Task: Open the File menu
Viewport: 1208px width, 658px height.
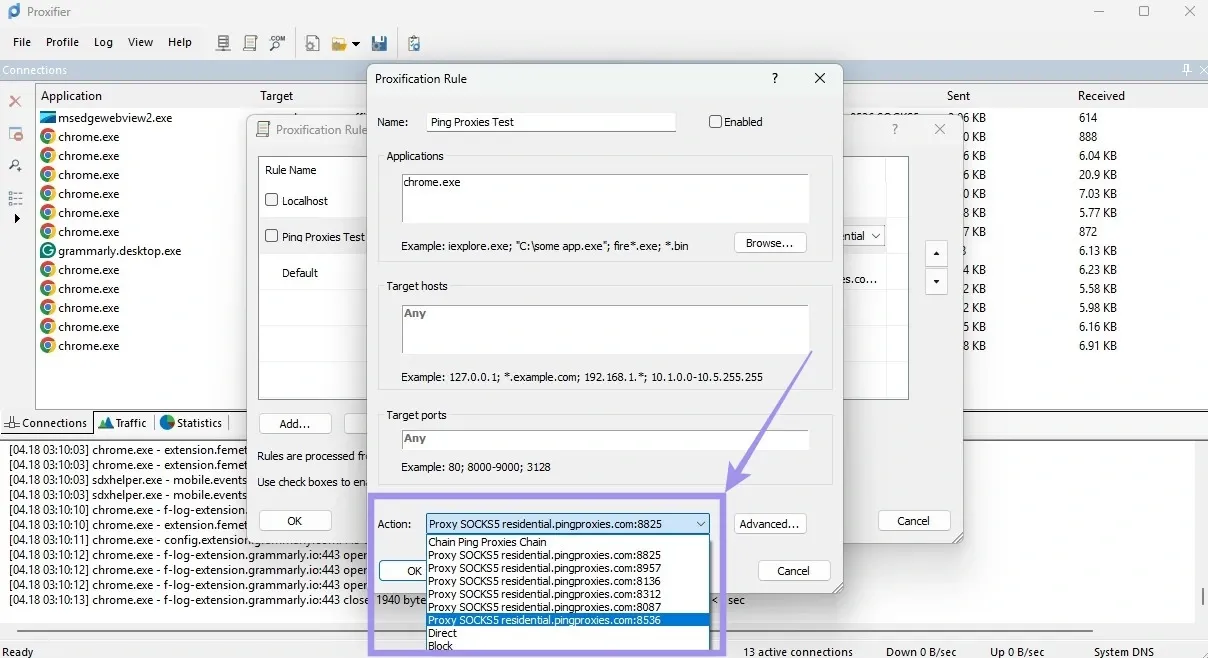Action: pos(22,43)
